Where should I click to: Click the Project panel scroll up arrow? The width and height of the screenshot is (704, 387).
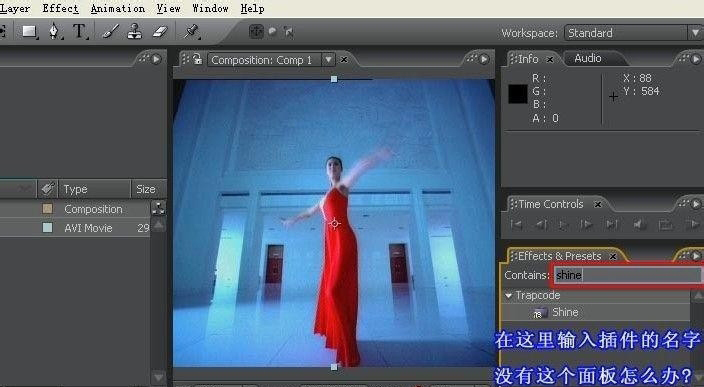tap(158, 224)
